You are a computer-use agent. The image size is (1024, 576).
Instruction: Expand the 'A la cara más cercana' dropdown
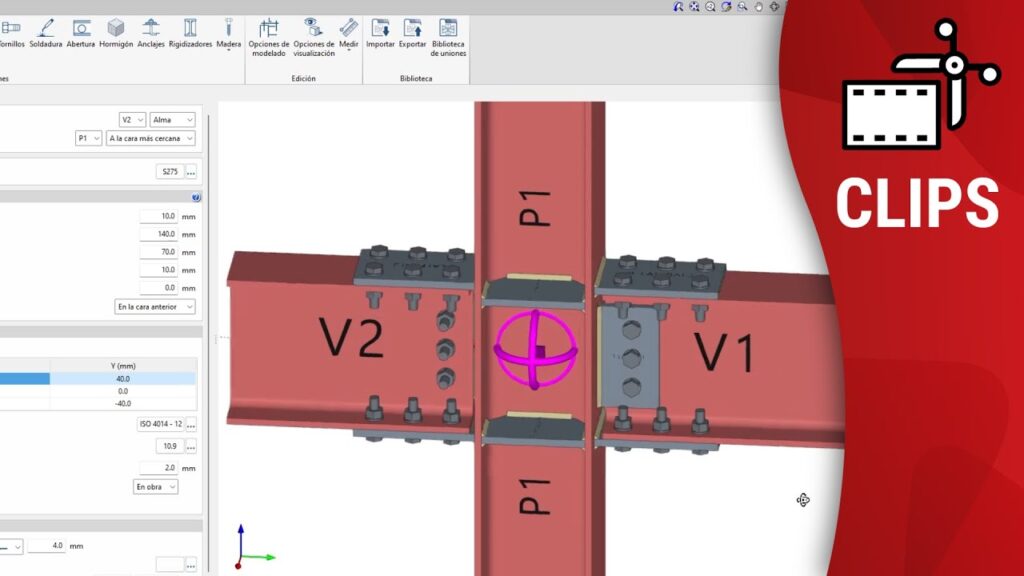(150, 139)
